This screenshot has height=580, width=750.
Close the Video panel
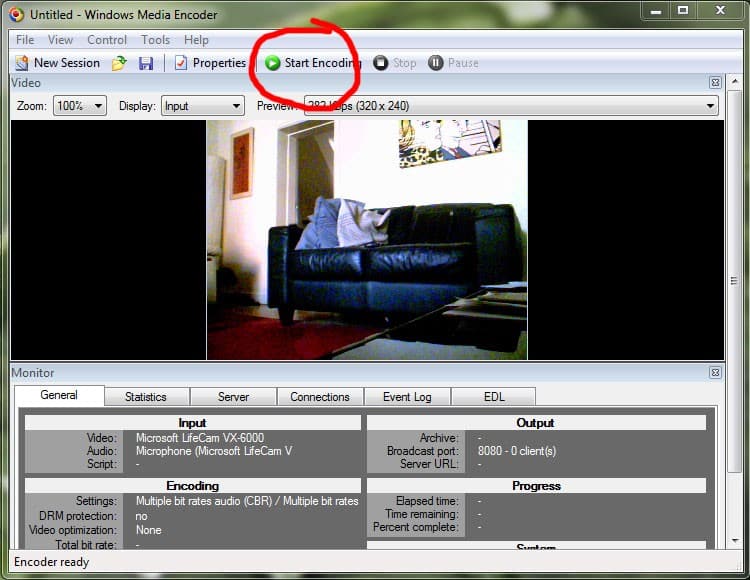click(715, 83)
